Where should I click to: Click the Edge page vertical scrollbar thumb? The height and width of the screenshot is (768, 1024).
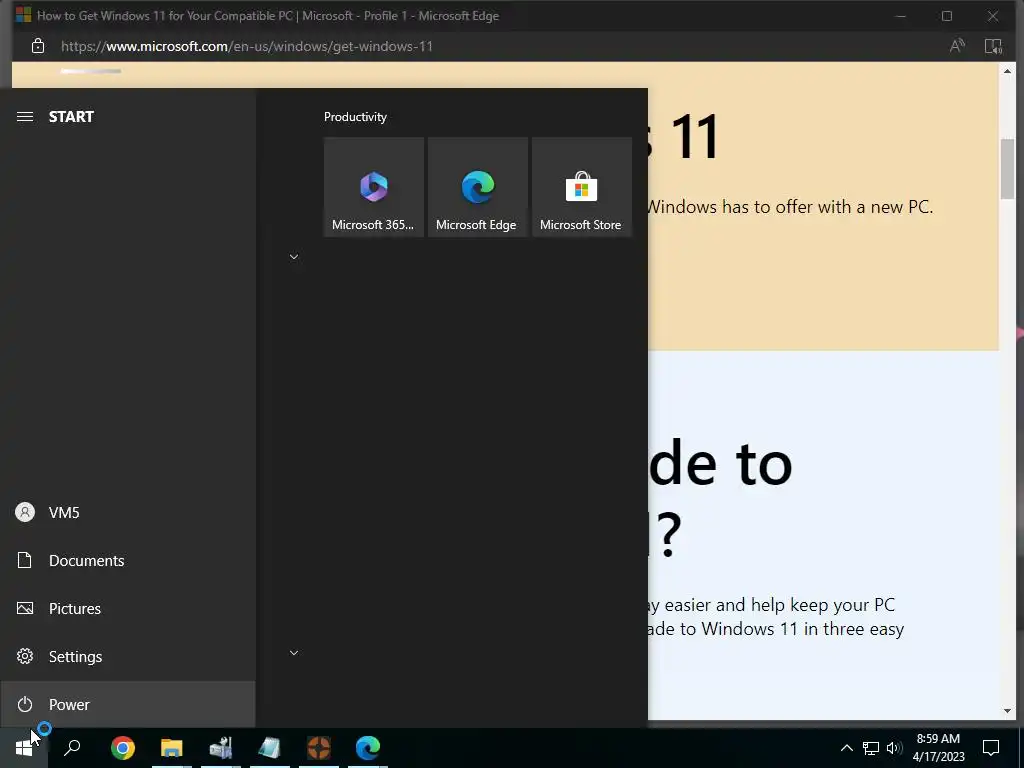[x=1007, y=168]
